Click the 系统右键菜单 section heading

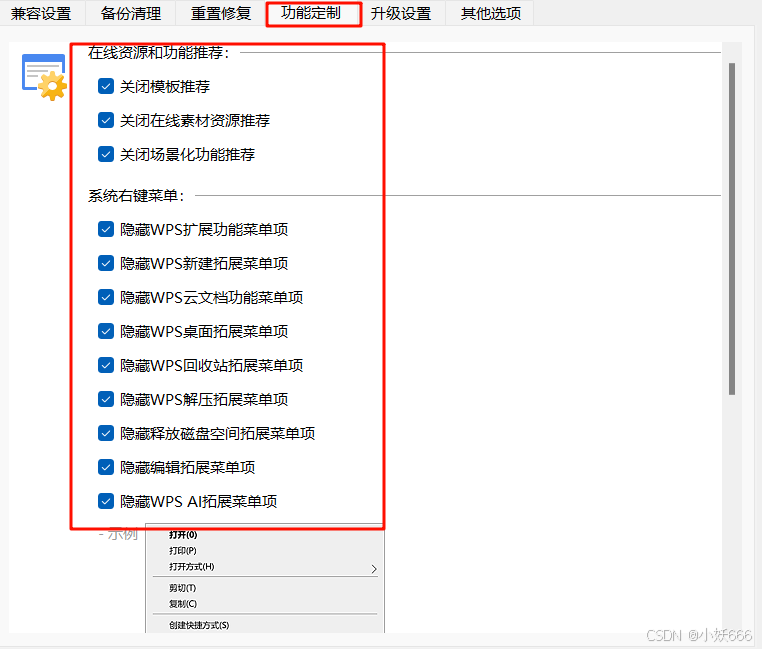[x=136, y=195]
